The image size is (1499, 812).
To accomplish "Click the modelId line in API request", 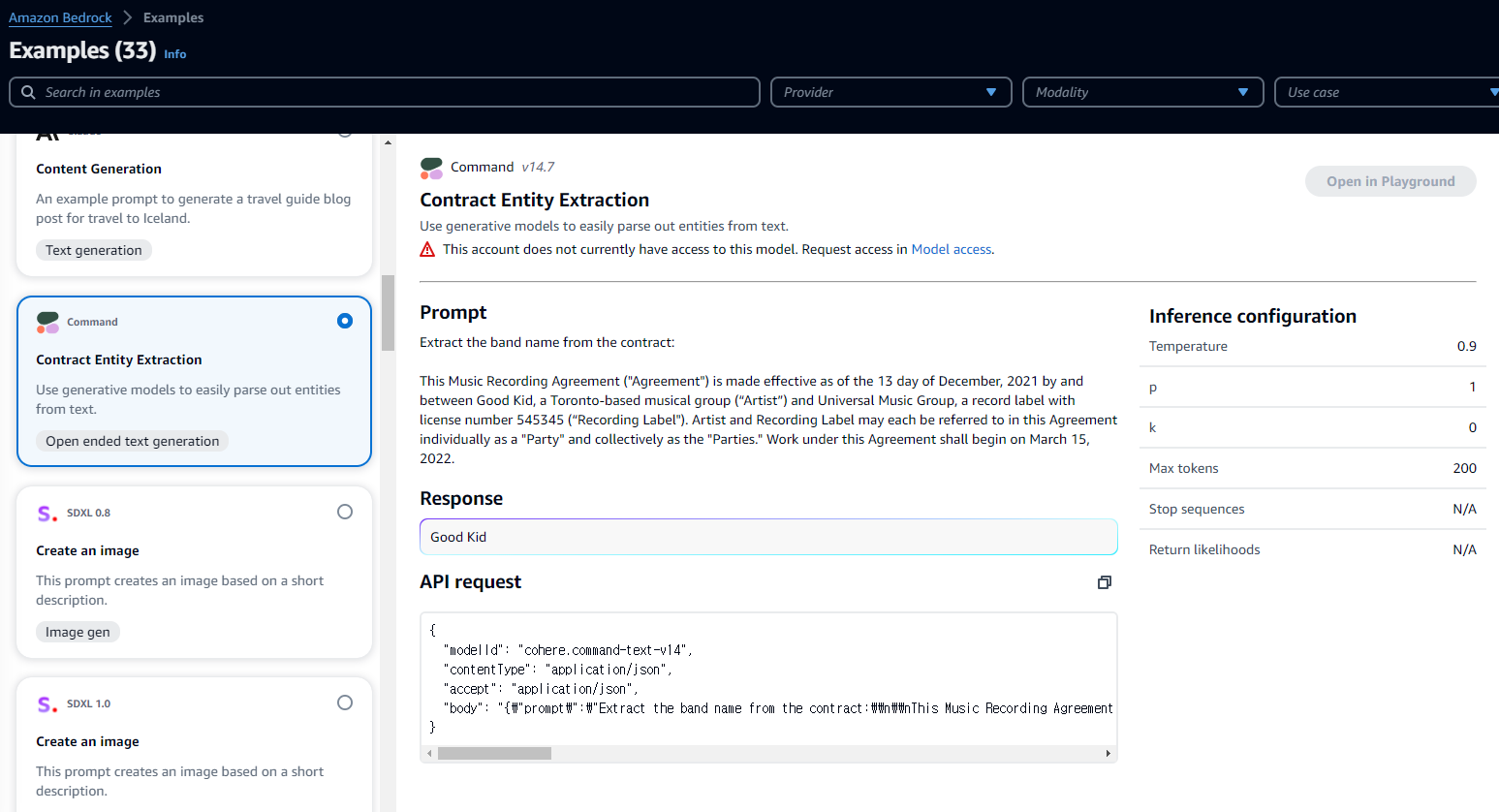I will [568, 650].
